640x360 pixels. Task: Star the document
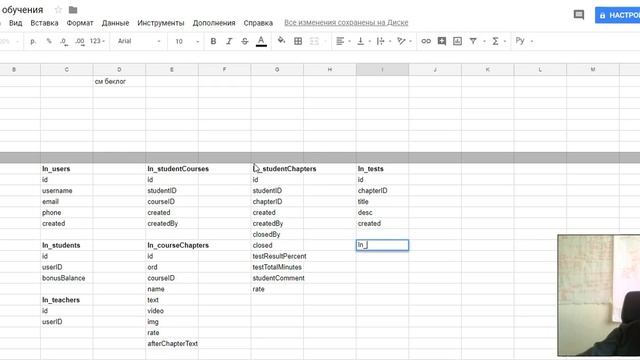coord(58,10)
